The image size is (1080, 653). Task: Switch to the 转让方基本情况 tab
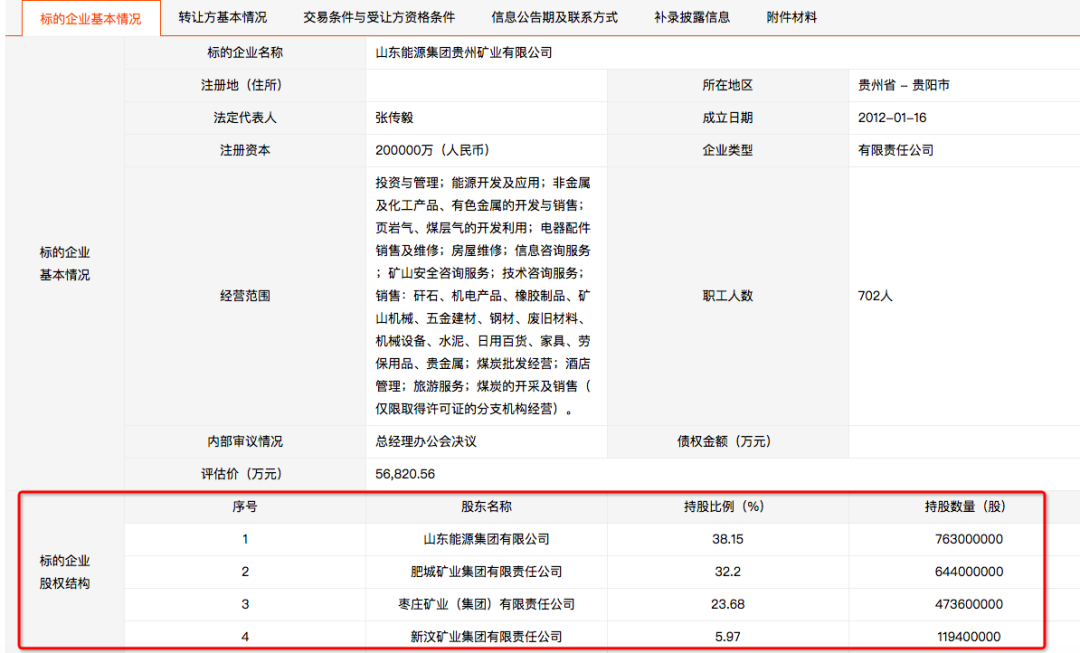point(222,17)
